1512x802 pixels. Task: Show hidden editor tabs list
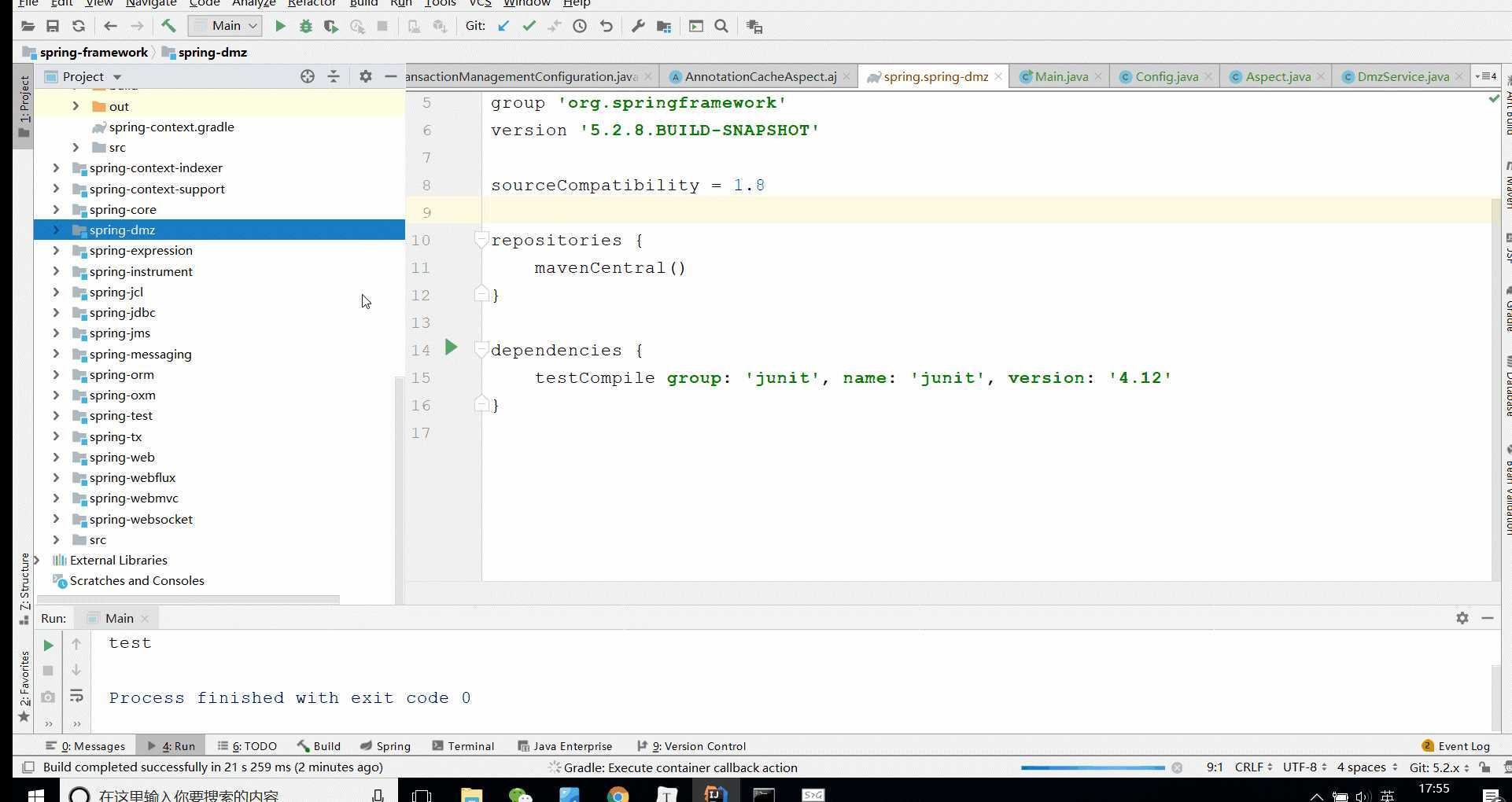(x=1485, y=76)
